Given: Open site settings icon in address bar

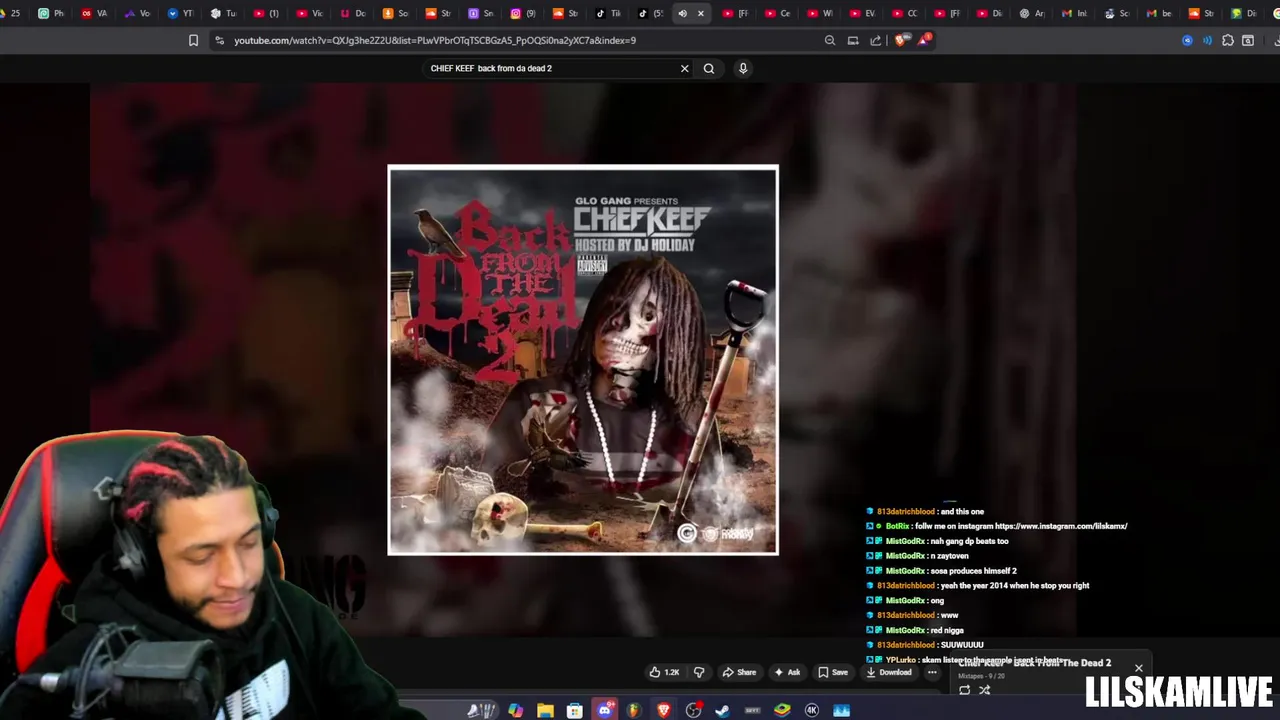Looking at the screenshot, I should click(x=220, y=40).
